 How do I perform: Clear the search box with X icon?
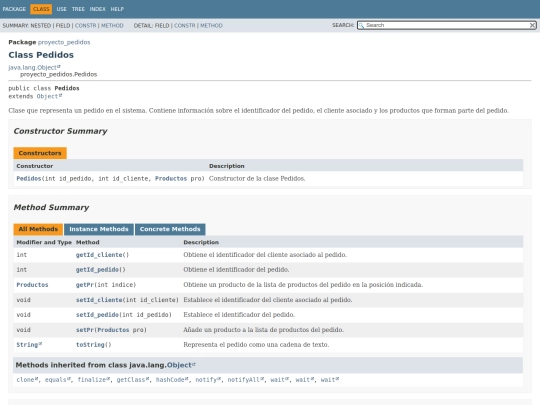tap(532, 25)
